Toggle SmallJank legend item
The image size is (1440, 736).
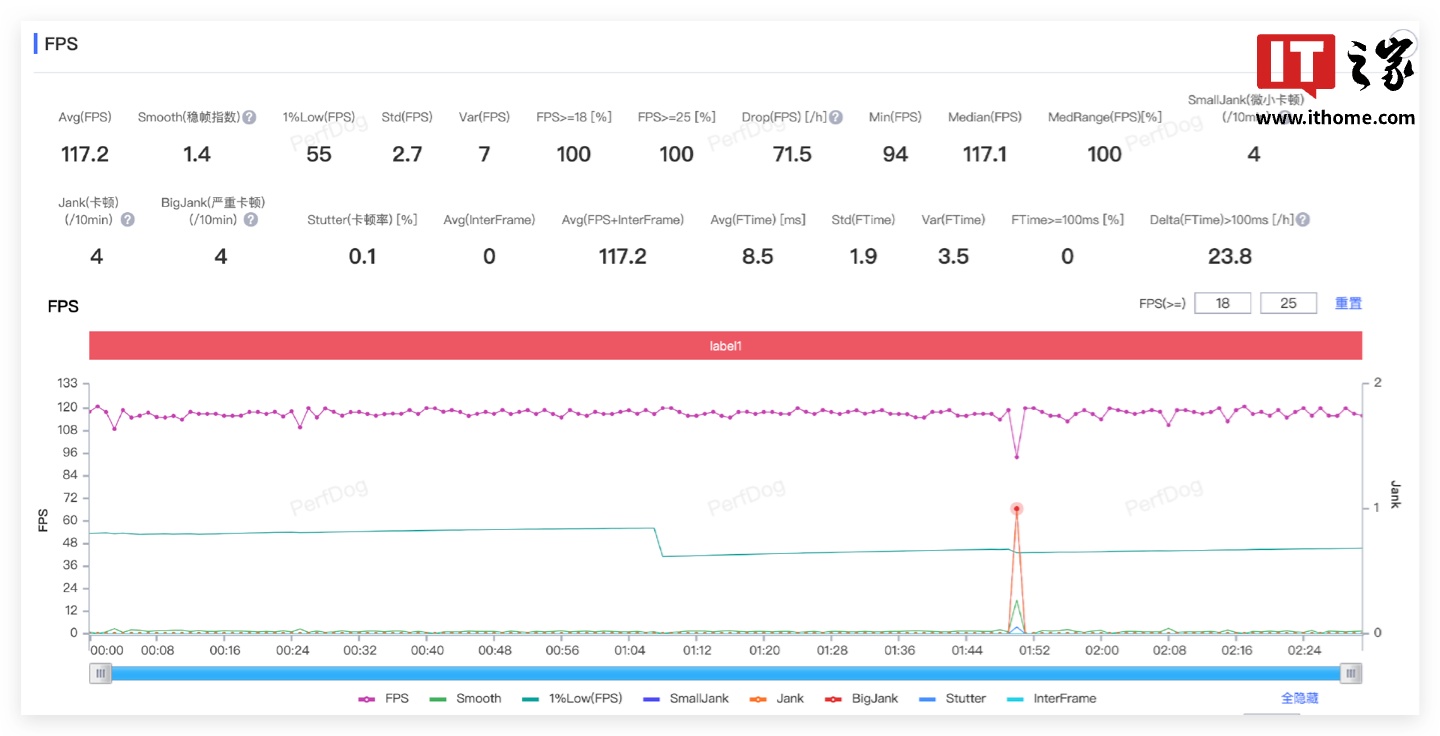pos(687,698)
